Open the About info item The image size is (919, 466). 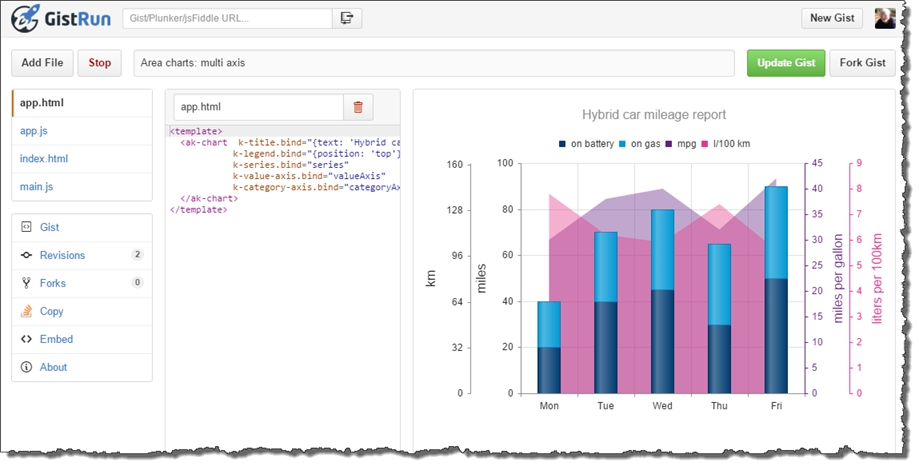coord(53,367)
